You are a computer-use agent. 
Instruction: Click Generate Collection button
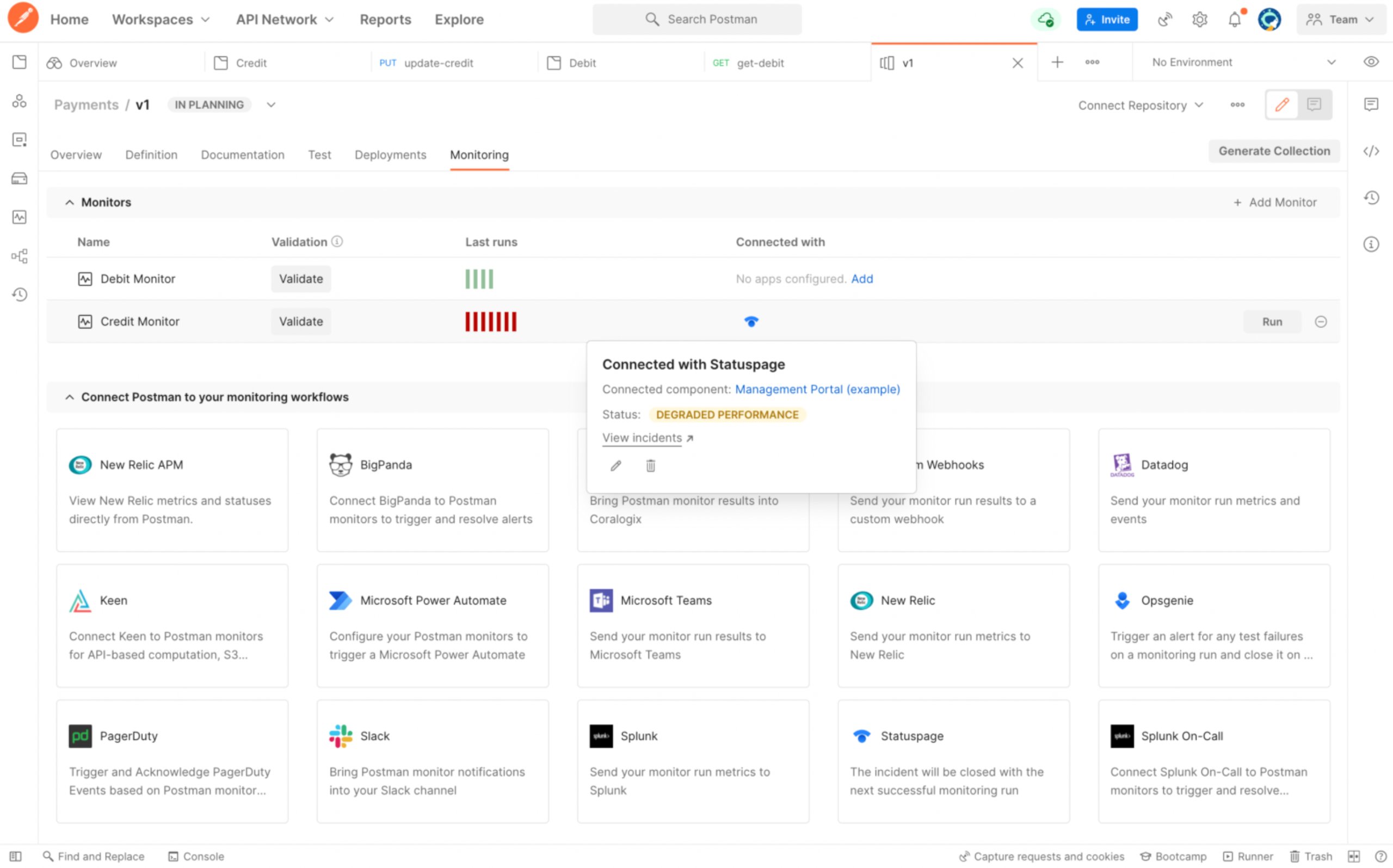(1274, 151)
